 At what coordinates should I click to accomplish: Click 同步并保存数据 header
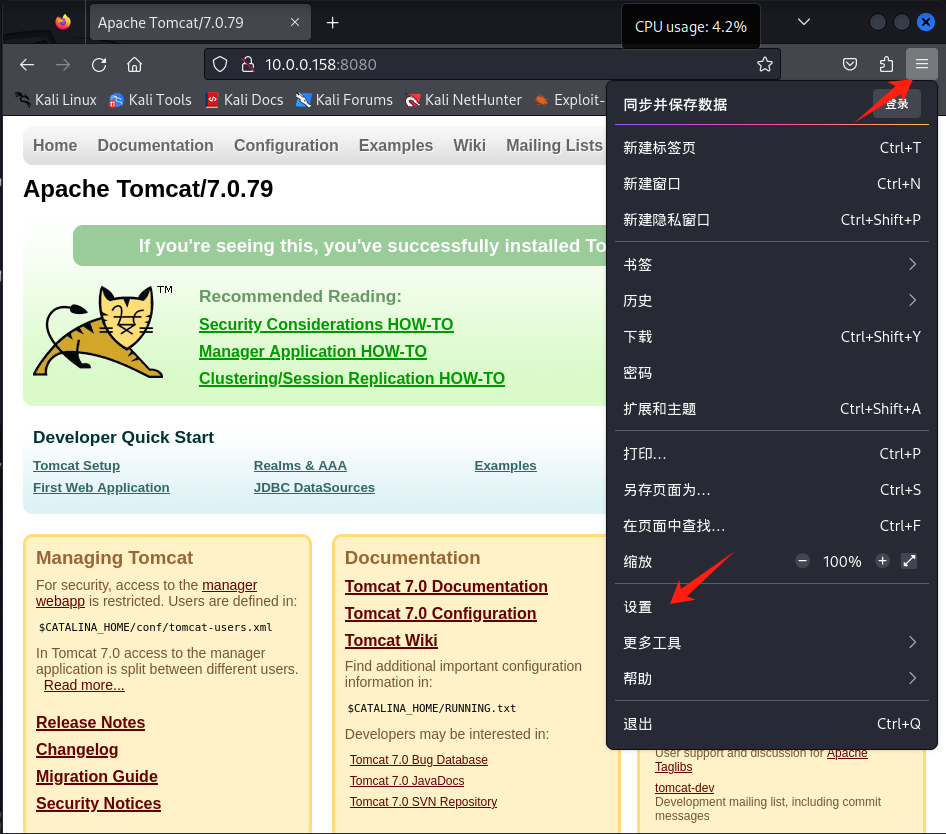point(675,104)
